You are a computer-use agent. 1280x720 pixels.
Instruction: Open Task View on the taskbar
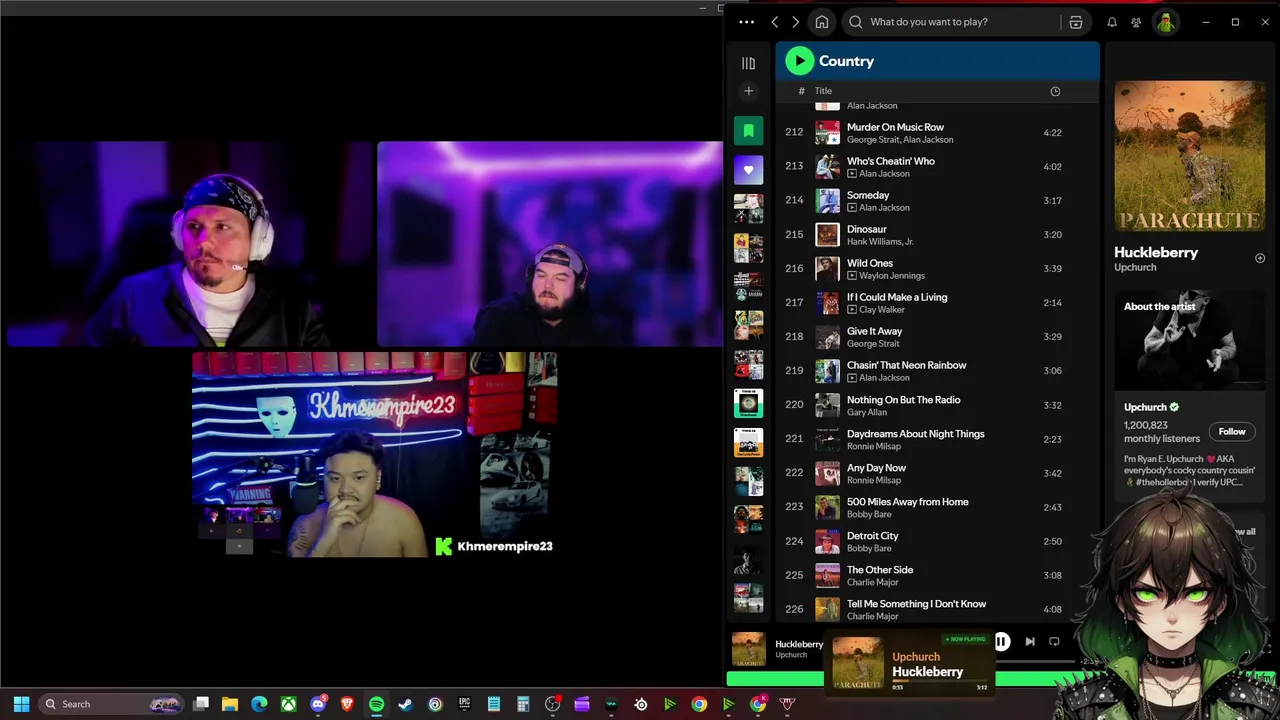pos(201,704)
